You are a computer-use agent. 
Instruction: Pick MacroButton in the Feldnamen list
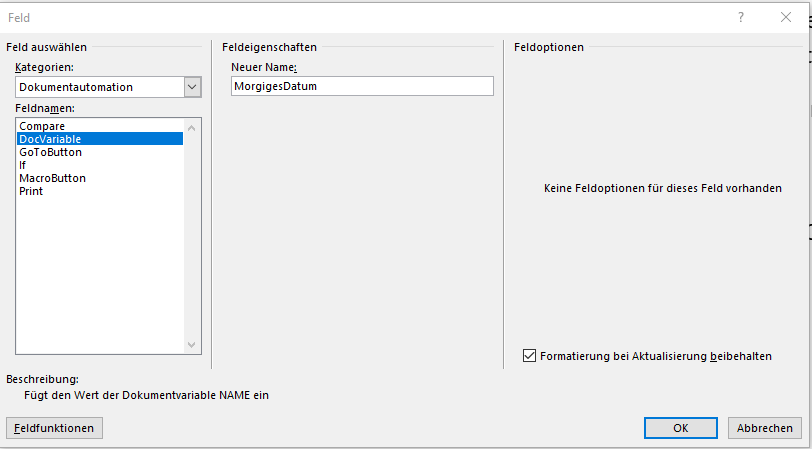click(52, 178)
